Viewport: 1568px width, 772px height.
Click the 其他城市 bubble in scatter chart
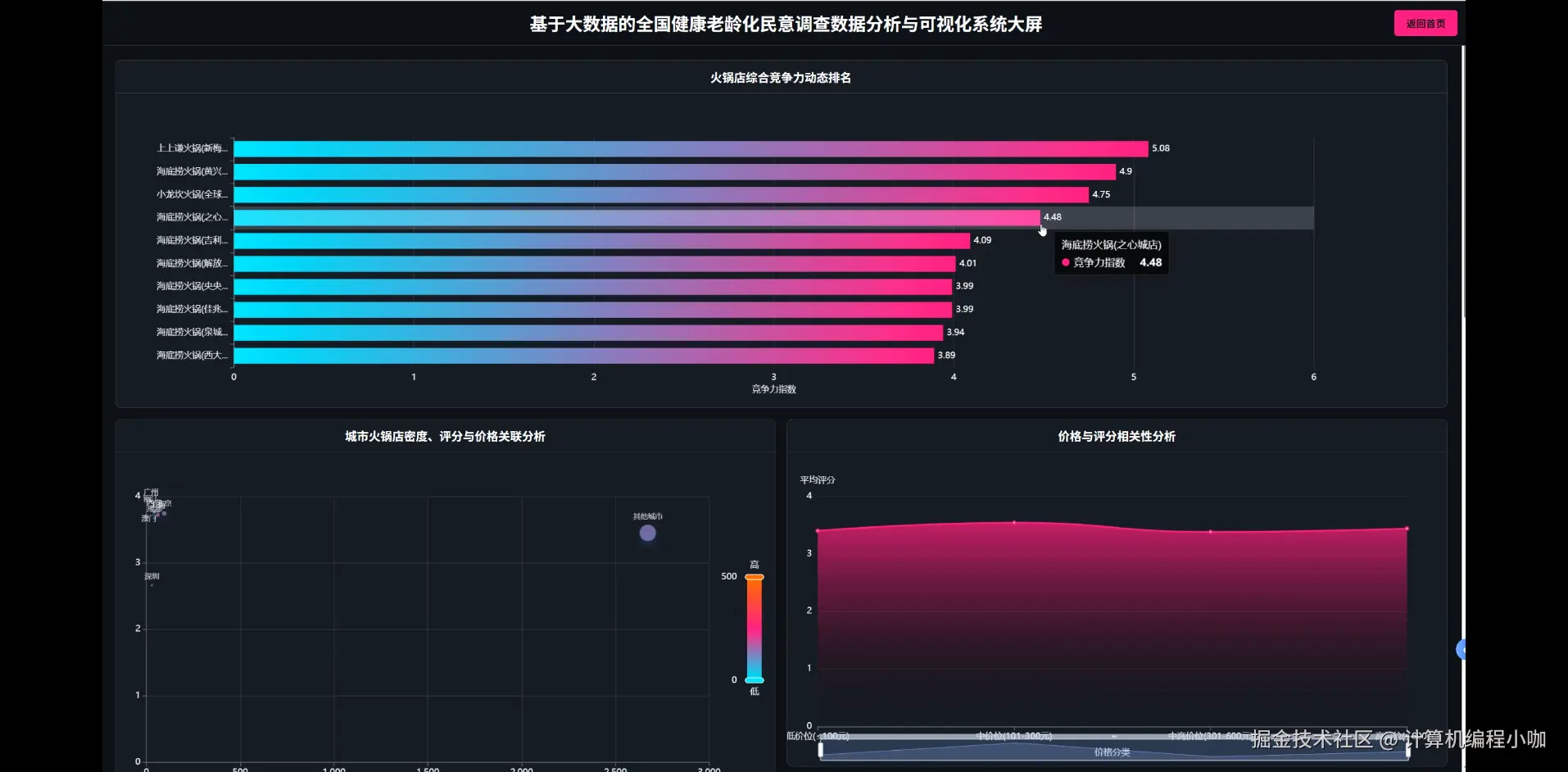[647, 533]
